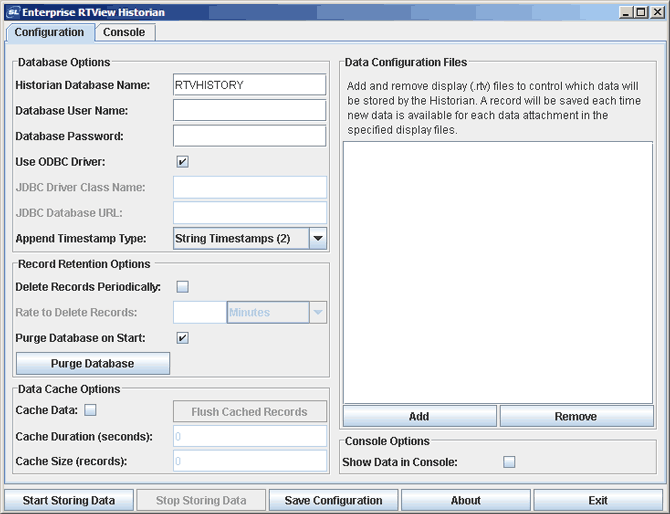The width and height of the screenshot is (670, 514).
Task: Open the About dialog
Action: (x=466, y=500)
